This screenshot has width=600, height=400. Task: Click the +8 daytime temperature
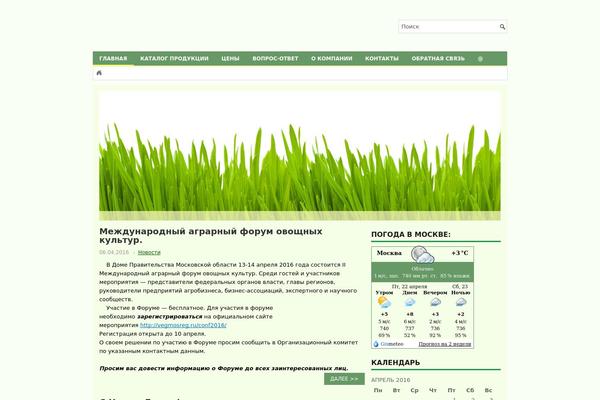pos(409,314)
